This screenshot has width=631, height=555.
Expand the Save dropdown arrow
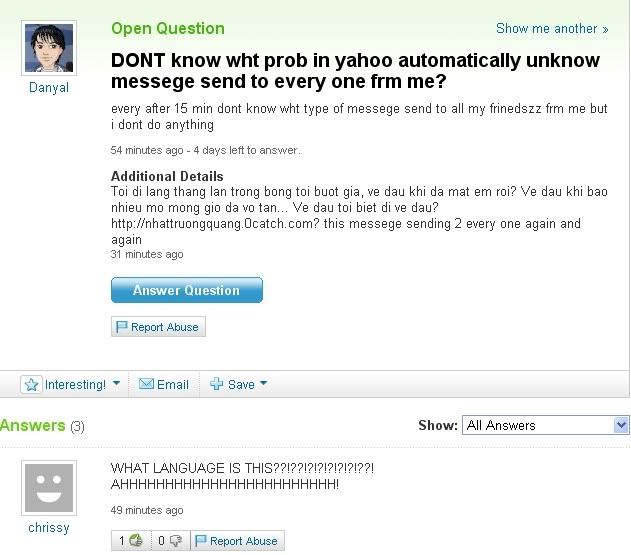coord(264,383)
